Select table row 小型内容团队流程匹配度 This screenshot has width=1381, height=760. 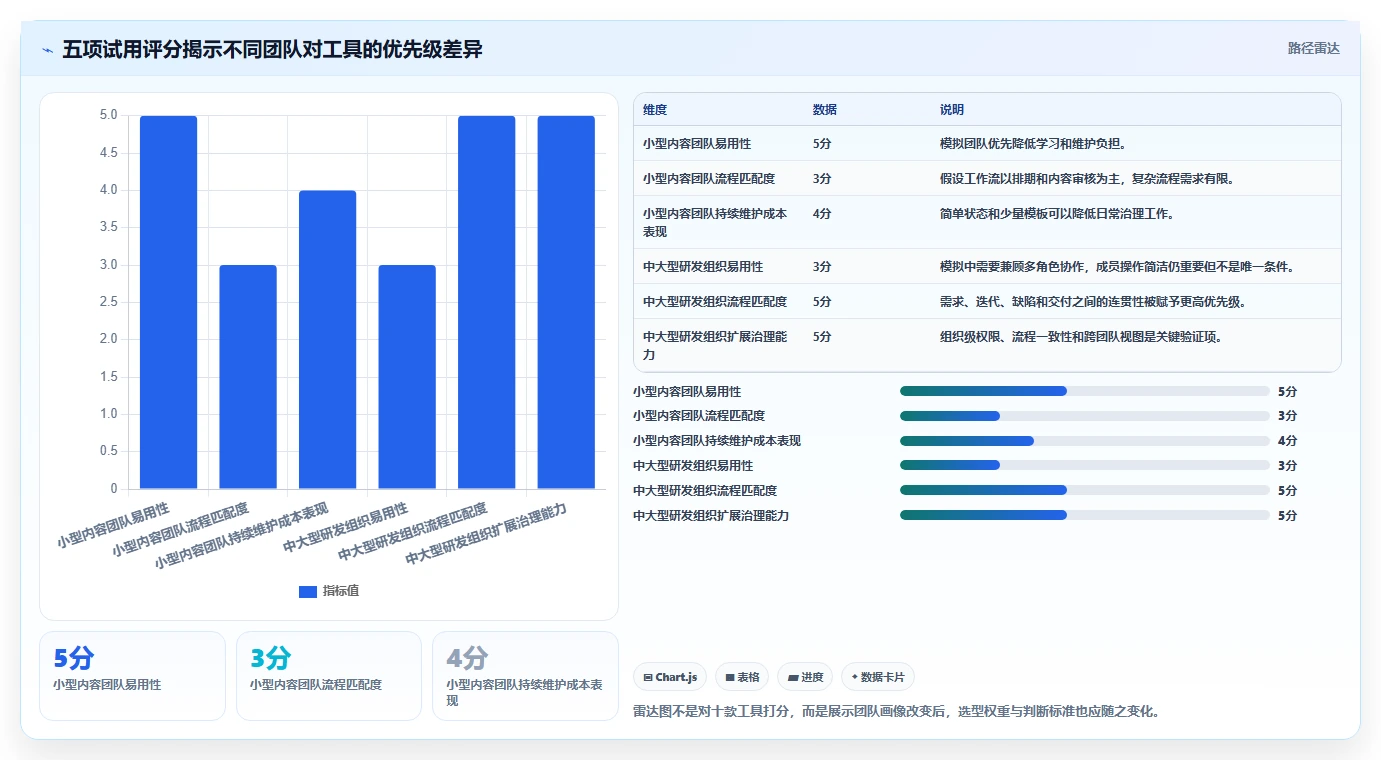pyautogui.click(x=987, y=178)
